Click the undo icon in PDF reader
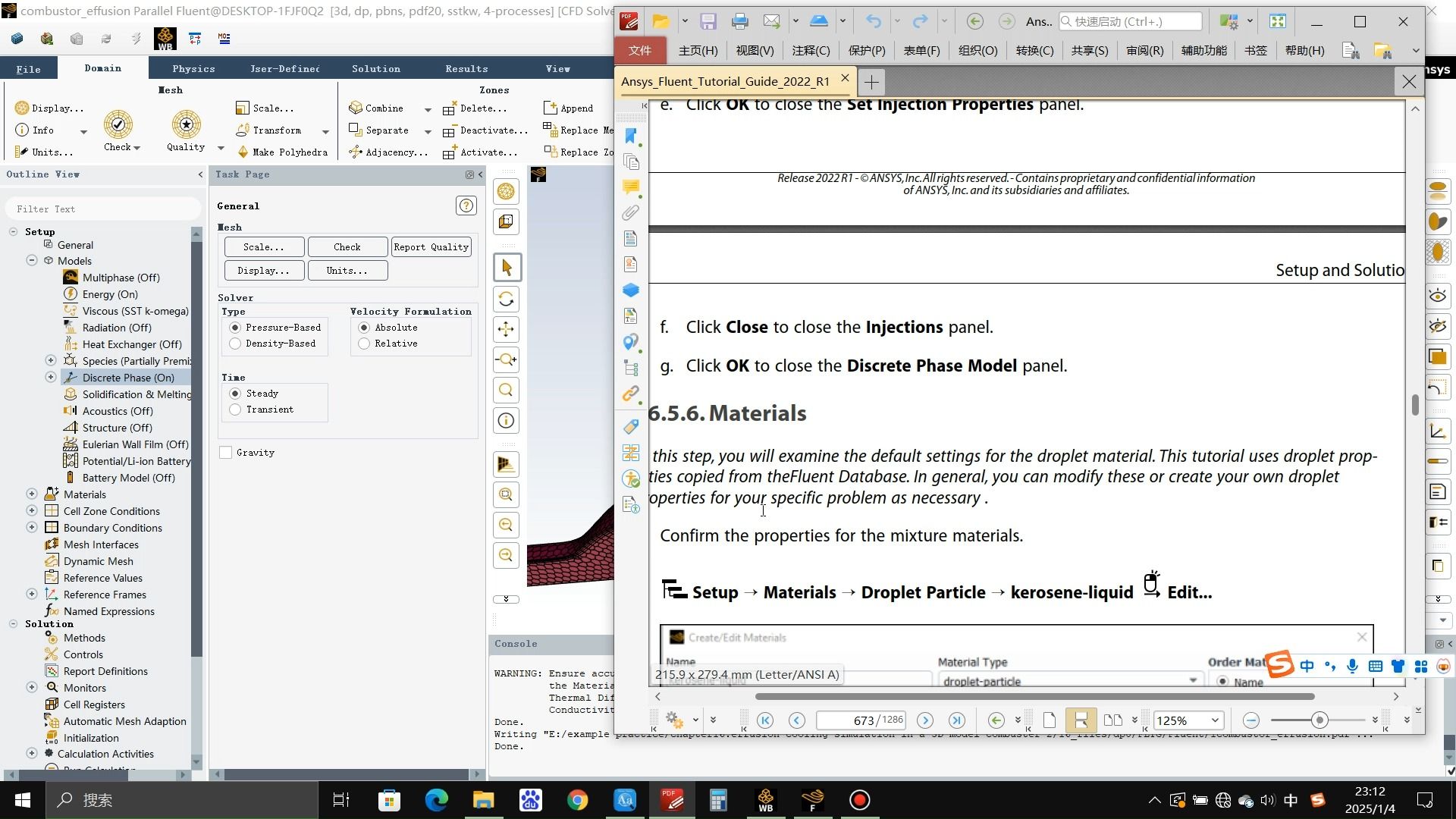The width and height of the screenshot is (1456, 819). click(874, 21)
